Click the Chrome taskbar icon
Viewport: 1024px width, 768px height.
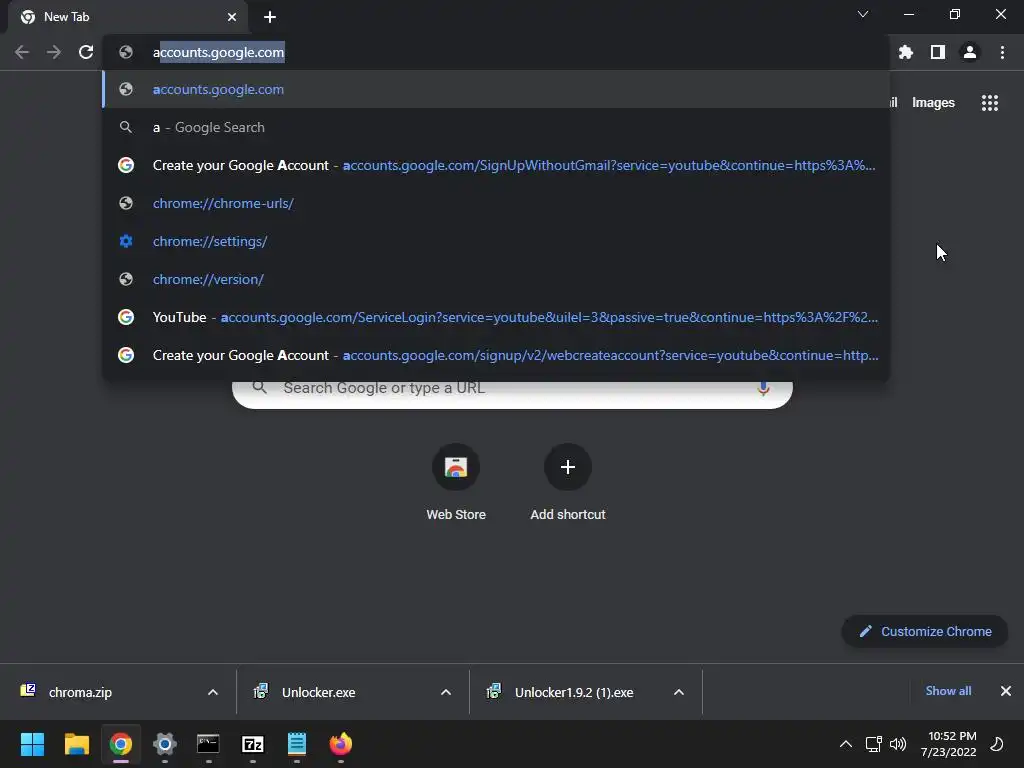[121, 744]
